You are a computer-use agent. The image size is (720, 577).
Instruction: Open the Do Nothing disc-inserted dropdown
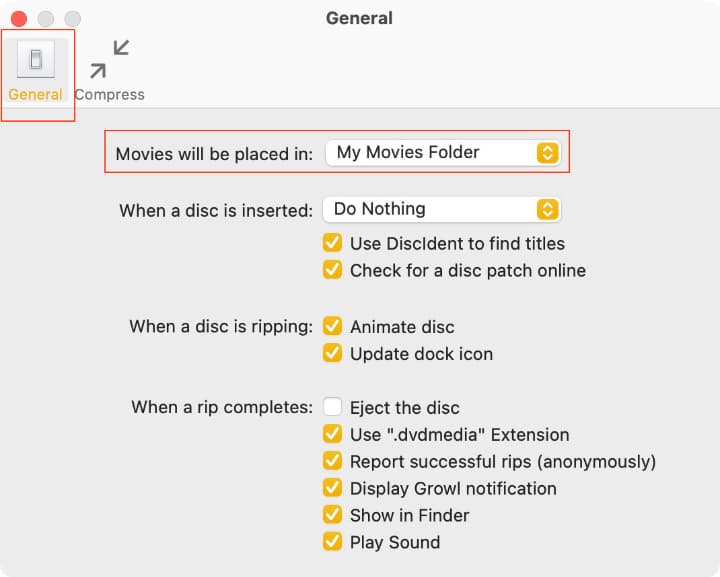pos(441,209)
